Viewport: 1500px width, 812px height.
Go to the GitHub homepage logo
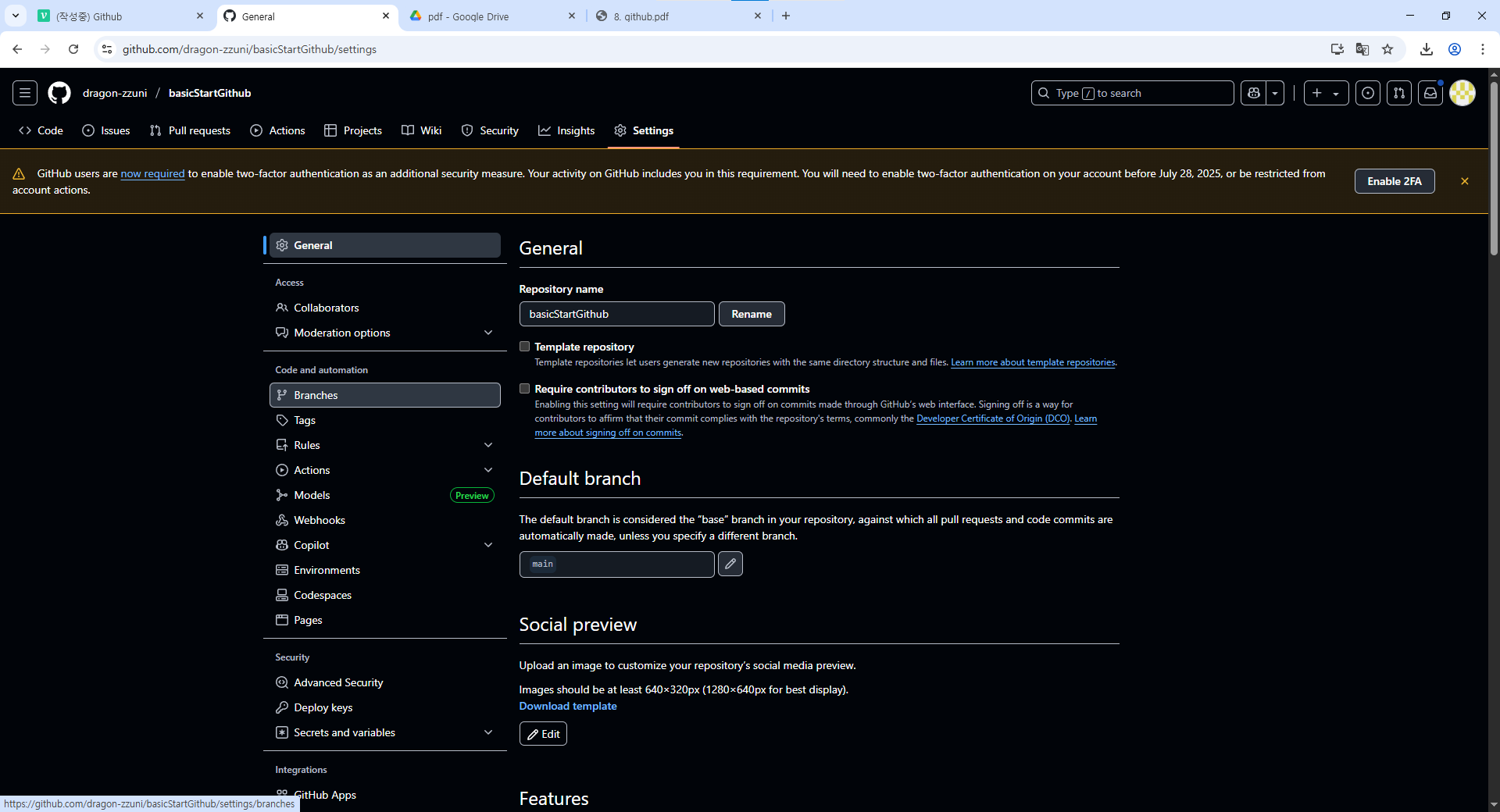(59, 93)
